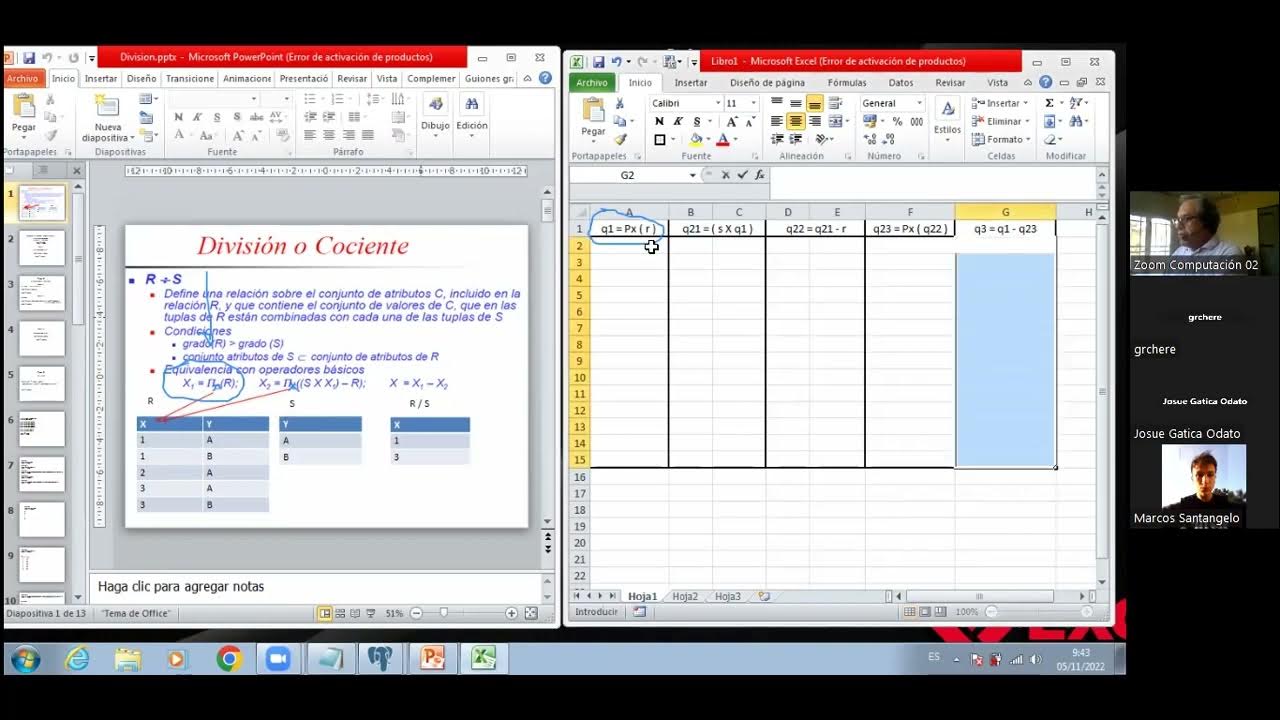Click the Windows Start orb
The width and height of the screenshot is (1280, 720).
pyautogui.click(x=25, y=659)
